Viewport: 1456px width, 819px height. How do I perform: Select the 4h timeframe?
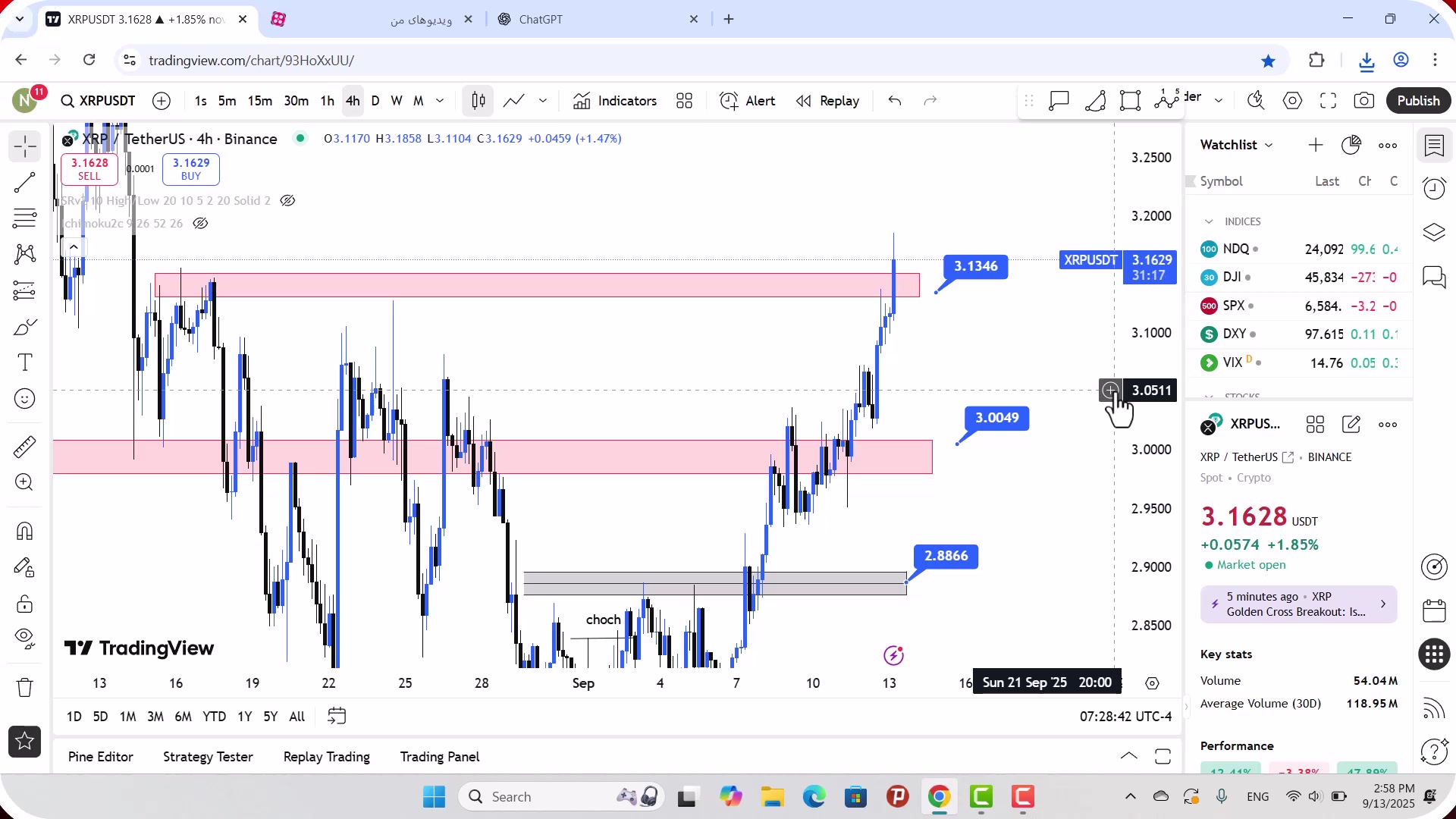[x=353, y=101]
